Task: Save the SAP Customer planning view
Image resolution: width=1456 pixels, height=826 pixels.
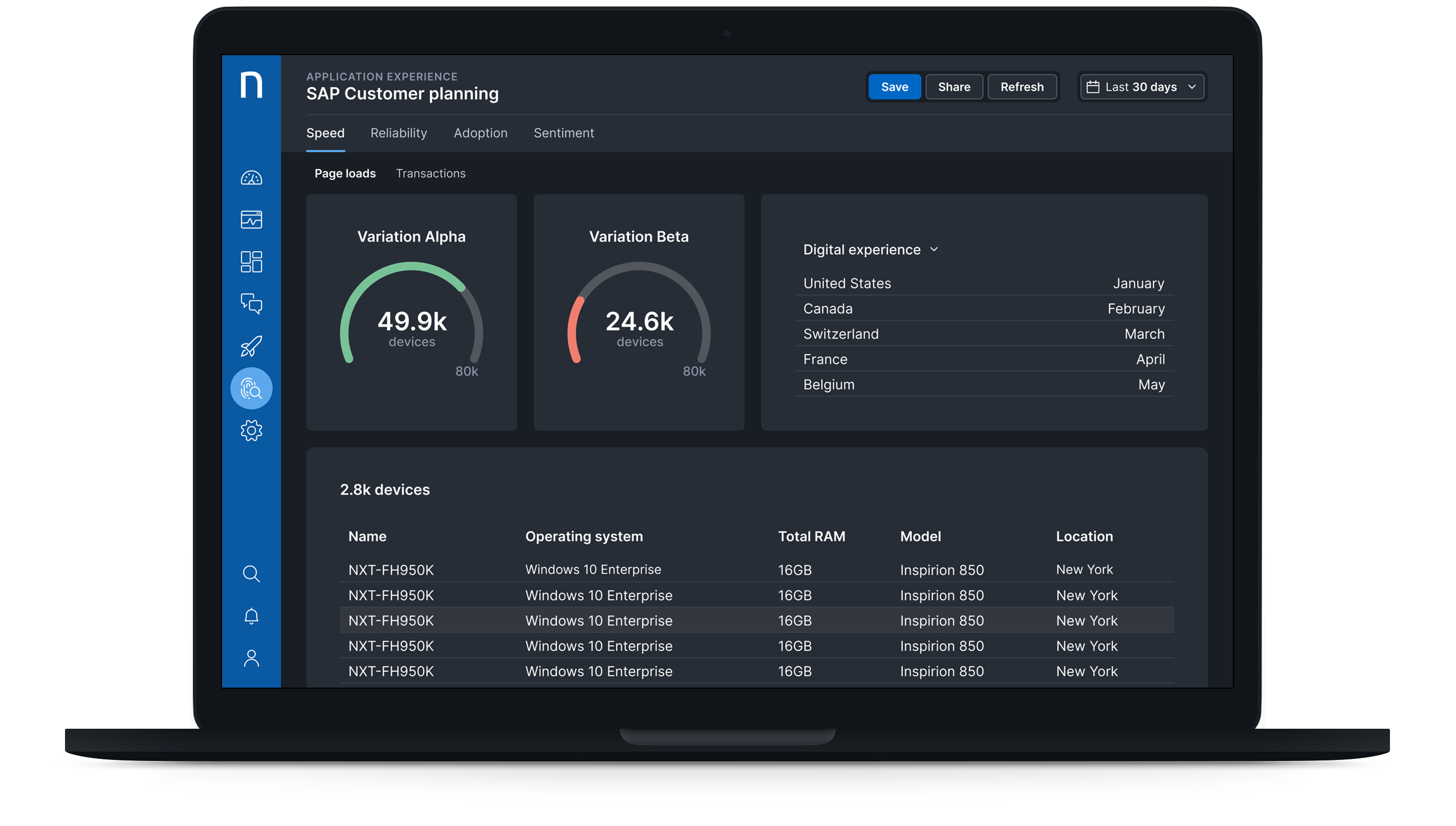Action: pos(894,87)
